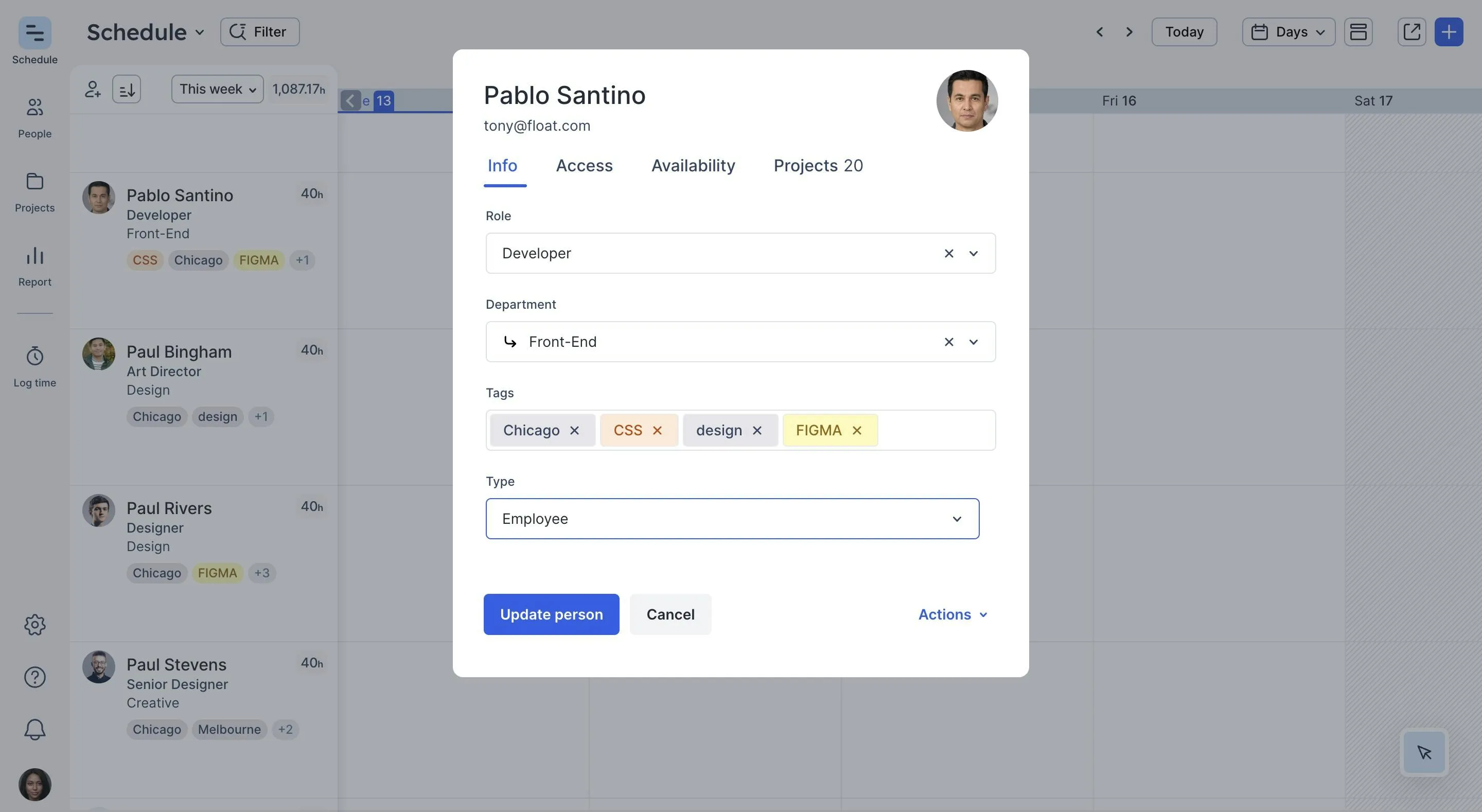Screen dimensions: 1482x812
Task: Go to People in sidebar
Action: click(34, 117)
